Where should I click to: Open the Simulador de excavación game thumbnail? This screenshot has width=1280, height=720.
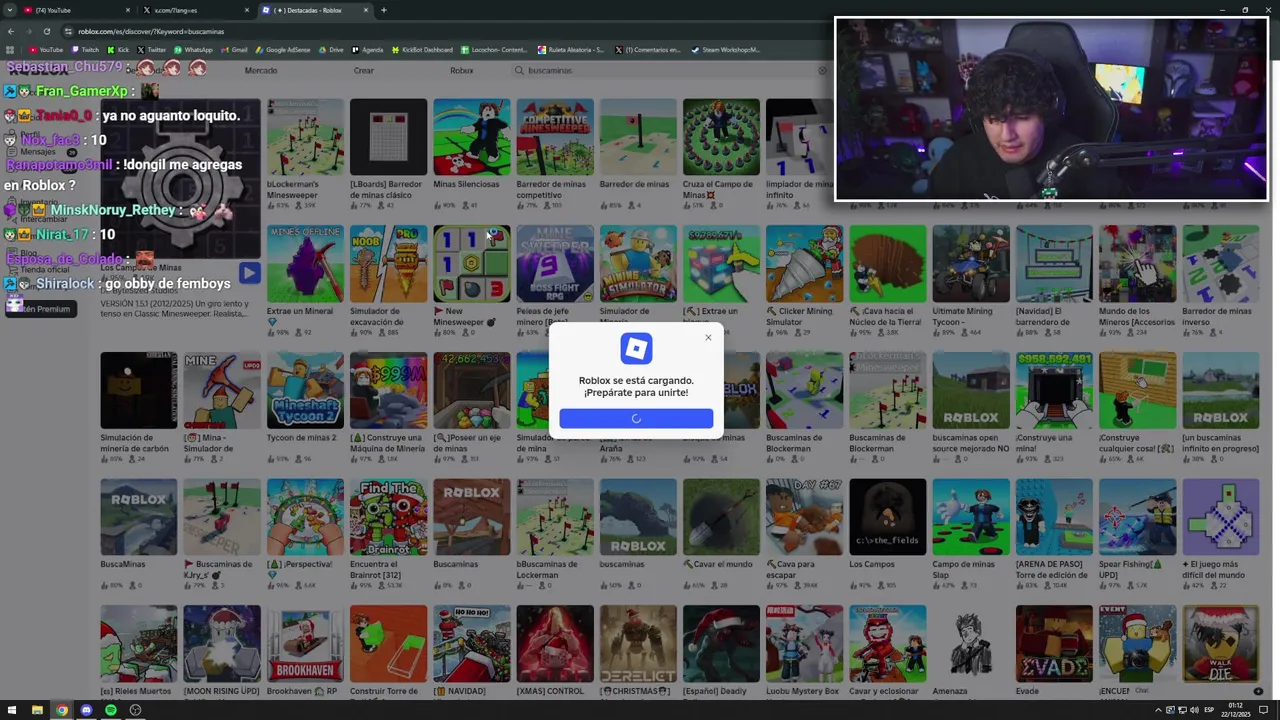[388, 264]
